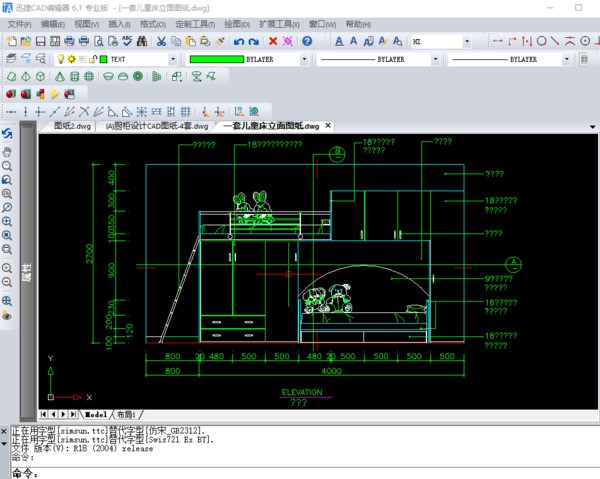Toggle the layer lightbulb on/off
The image size is (600, 479).
coord(60,59)
